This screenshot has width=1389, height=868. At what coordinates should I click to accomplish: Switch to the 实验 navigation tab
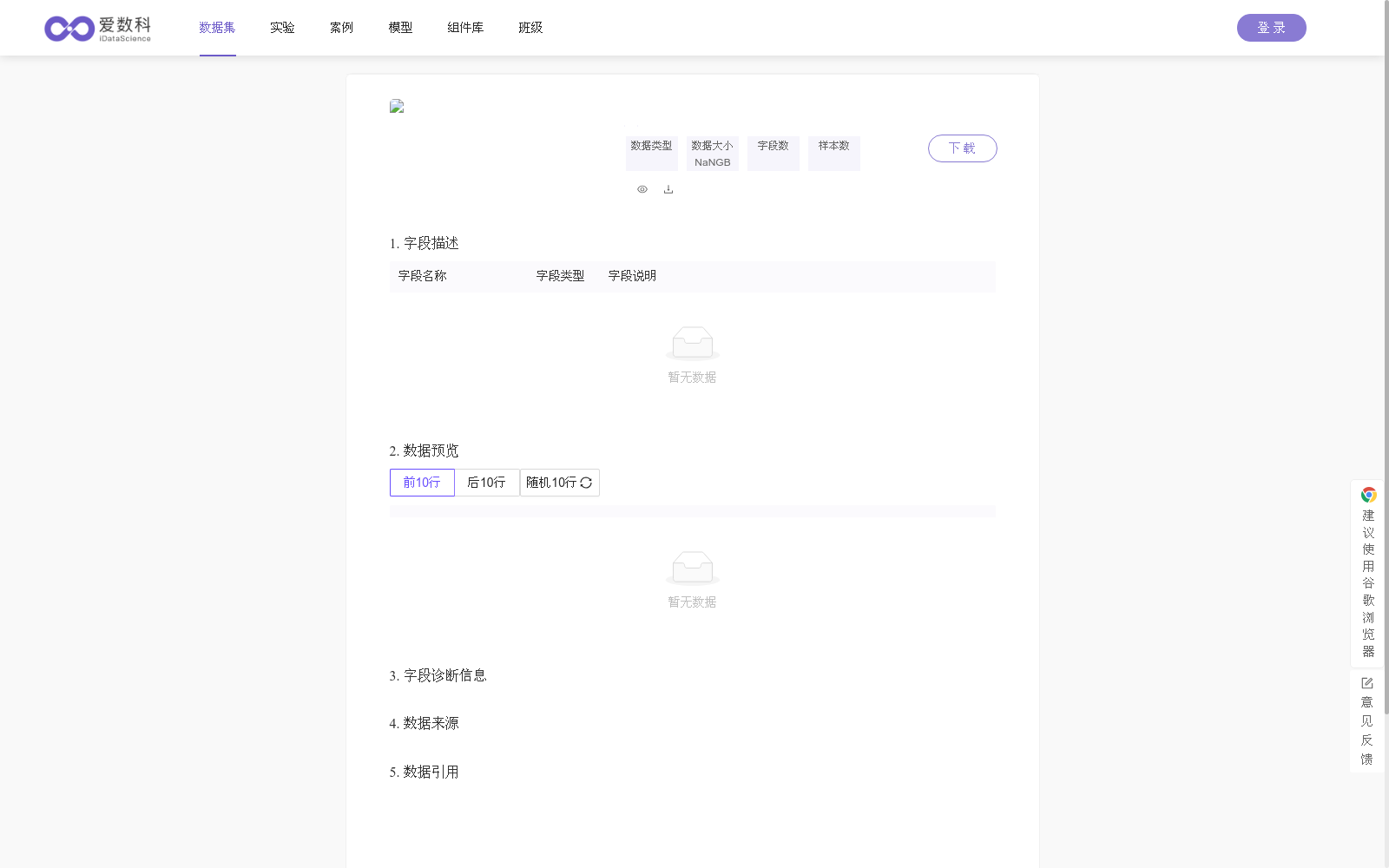pos(281,27)
